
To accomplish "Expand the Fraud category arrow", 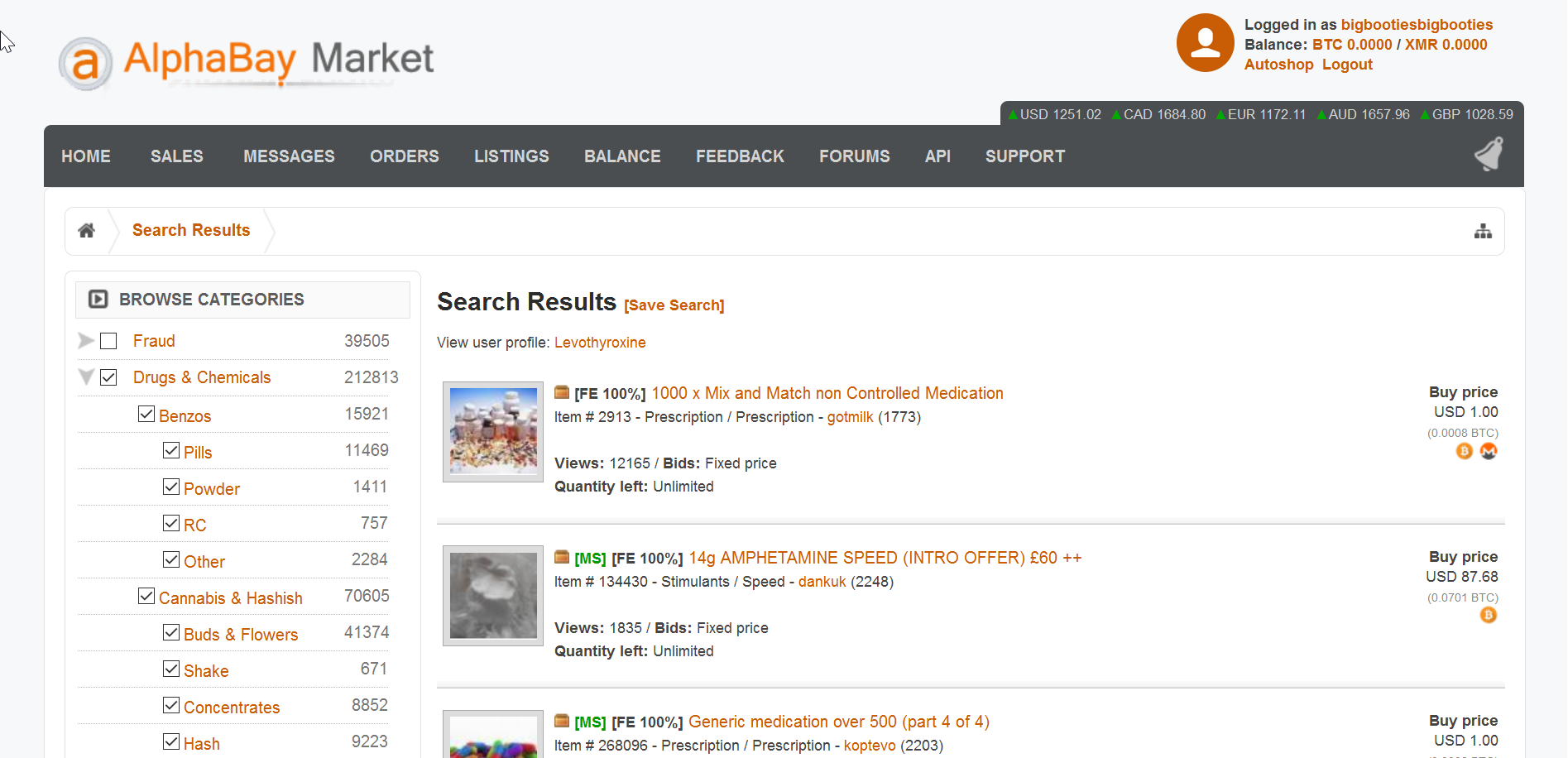I will (x=85, y=340).
